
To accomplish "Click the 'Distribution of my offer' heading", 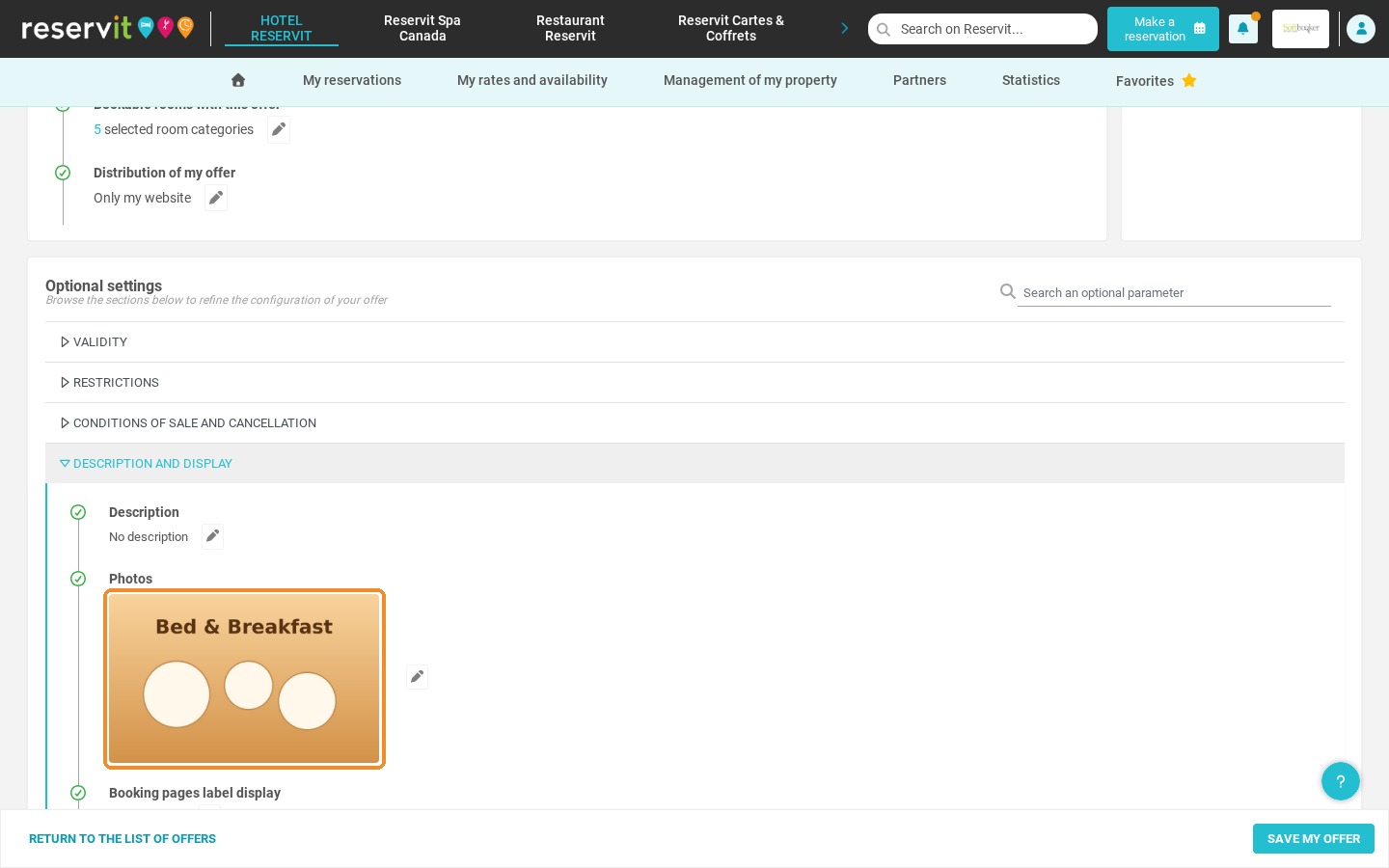I will [x=164, y=173].
